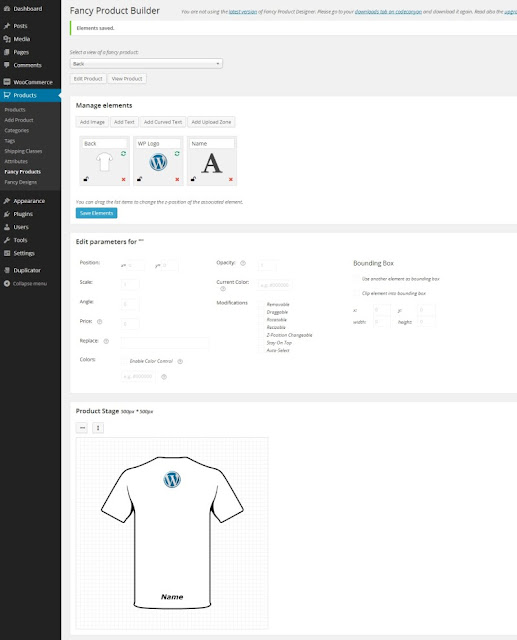The height and width of the screenshot is (640, 517).
Task: Remove the Name element via red X
Action: pos(231,180)
